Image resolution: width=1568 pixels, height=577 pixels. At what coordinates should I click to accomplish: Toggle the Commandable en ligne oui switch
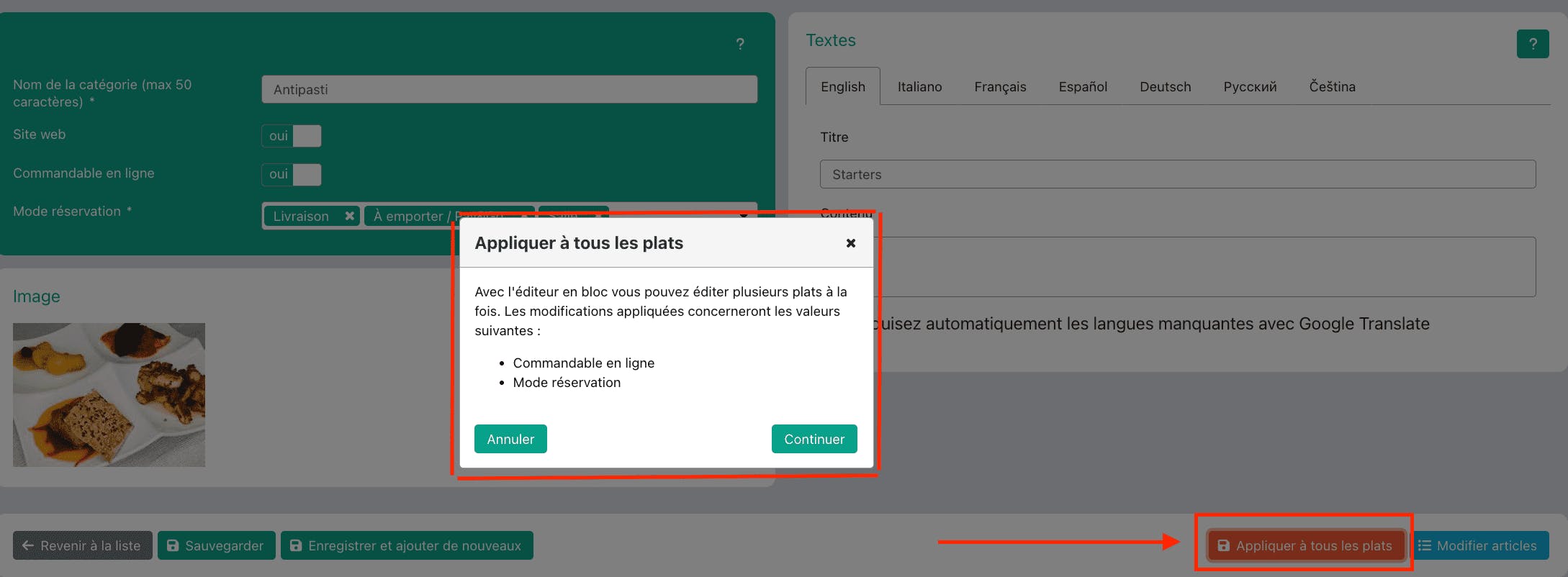coord(291,174)
